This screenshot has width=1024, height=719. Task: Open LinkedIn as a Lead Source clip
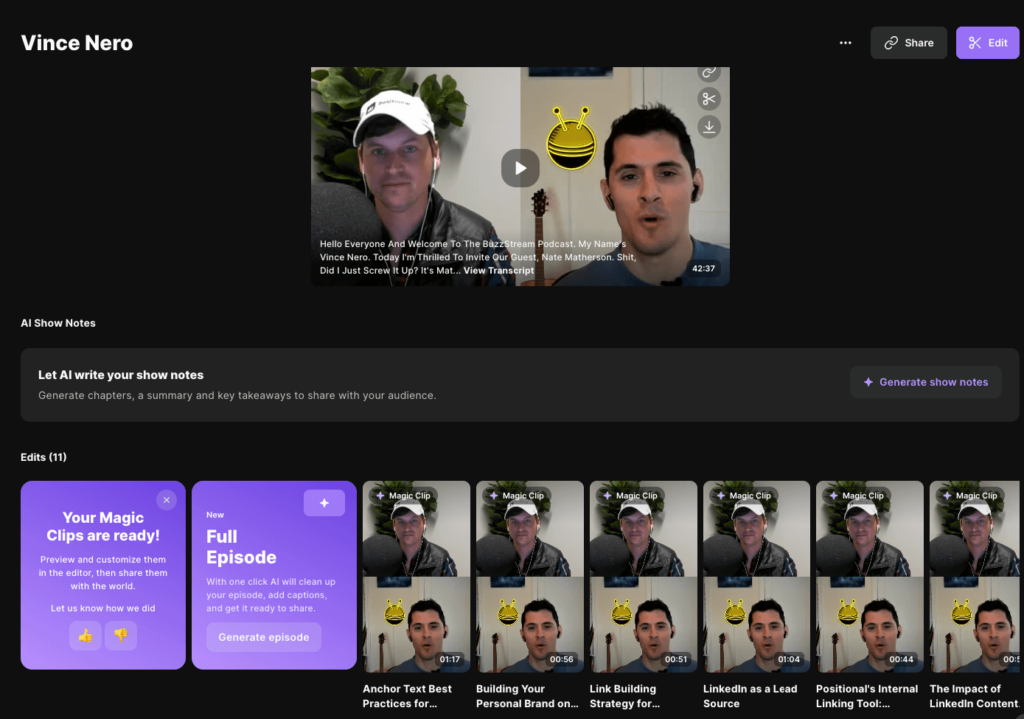coord(756,577)
